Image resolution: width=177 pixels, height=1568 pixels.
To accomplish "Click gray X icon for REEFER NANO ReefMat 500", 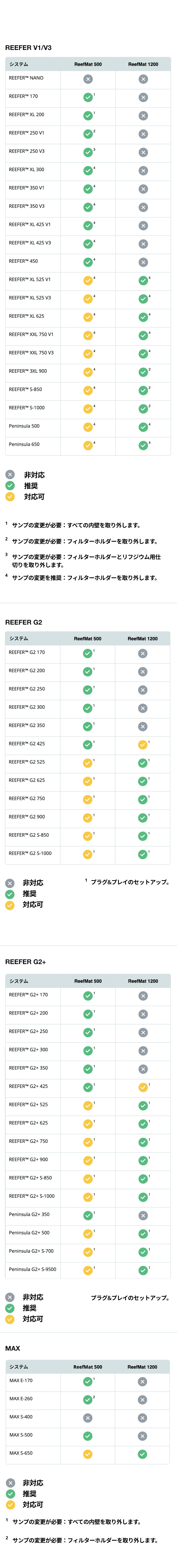I will pyautogui.click(x=88, y=79).
